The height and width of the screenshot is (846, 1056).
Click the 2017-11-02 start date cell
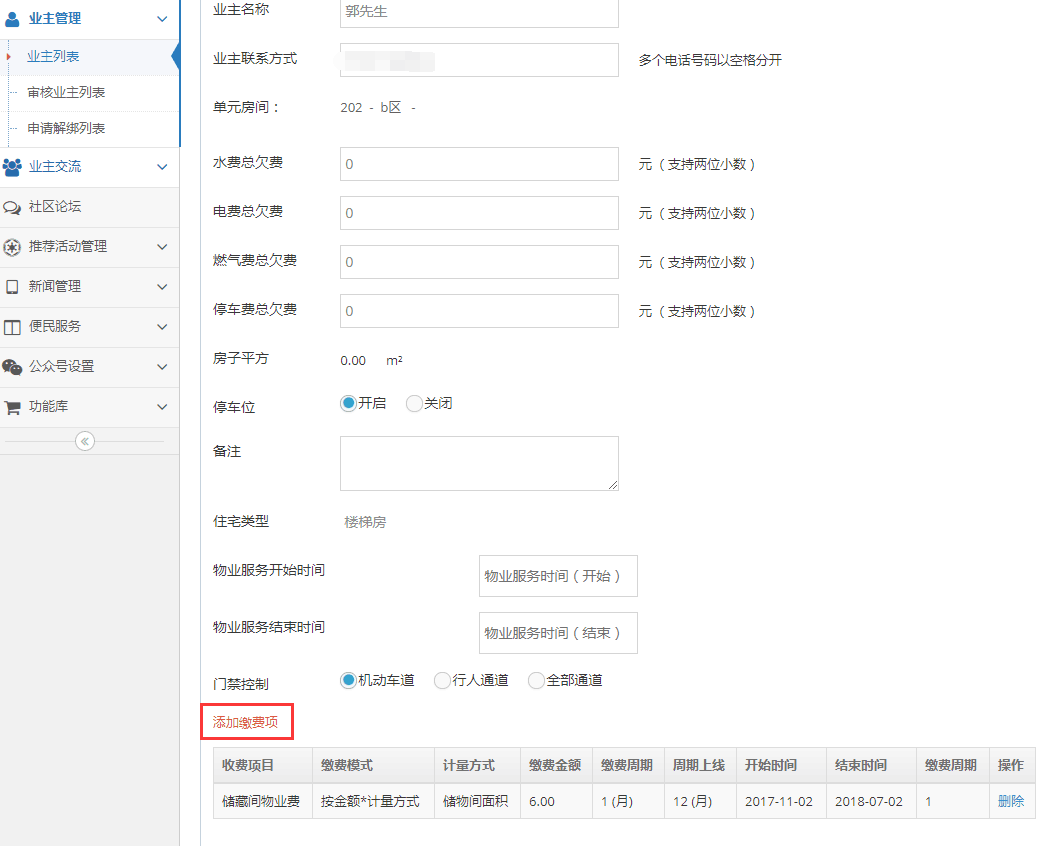pyautogui.click(x=779, y=802)
